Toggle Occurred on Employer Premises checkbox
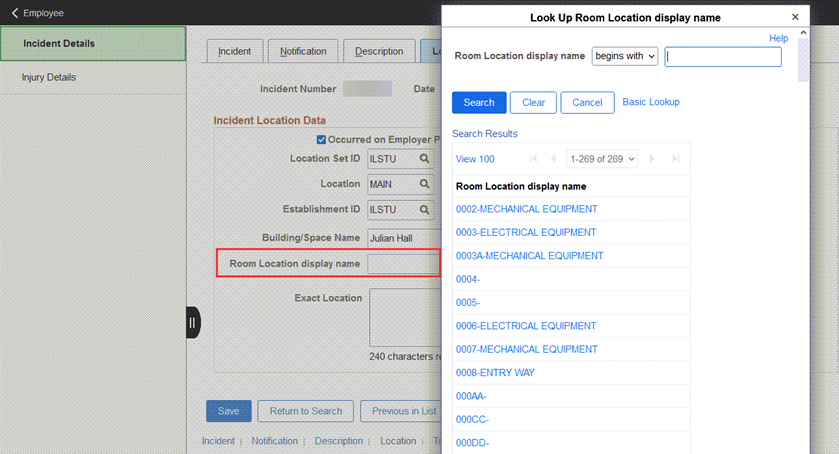The width and height of the screenshot is (839, 454). coord(321,140)
